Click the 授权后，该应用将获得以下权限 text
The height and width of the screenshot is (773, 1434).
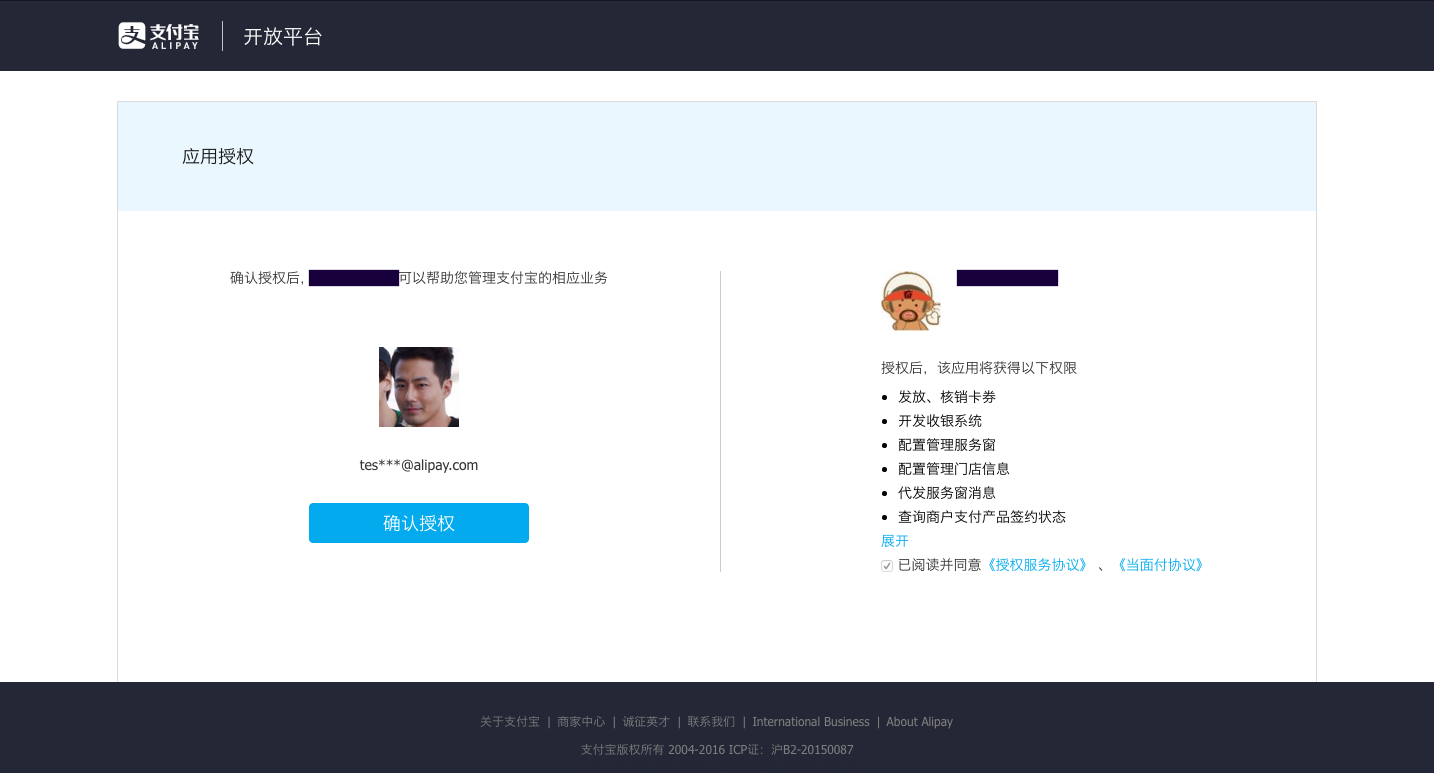(x=979, y=368)
